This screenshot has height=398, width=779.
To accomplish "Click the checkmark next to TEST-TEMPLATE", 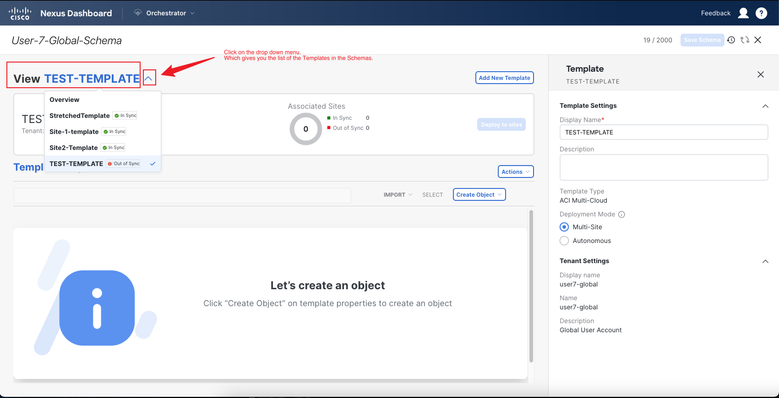I will (153, 163).
